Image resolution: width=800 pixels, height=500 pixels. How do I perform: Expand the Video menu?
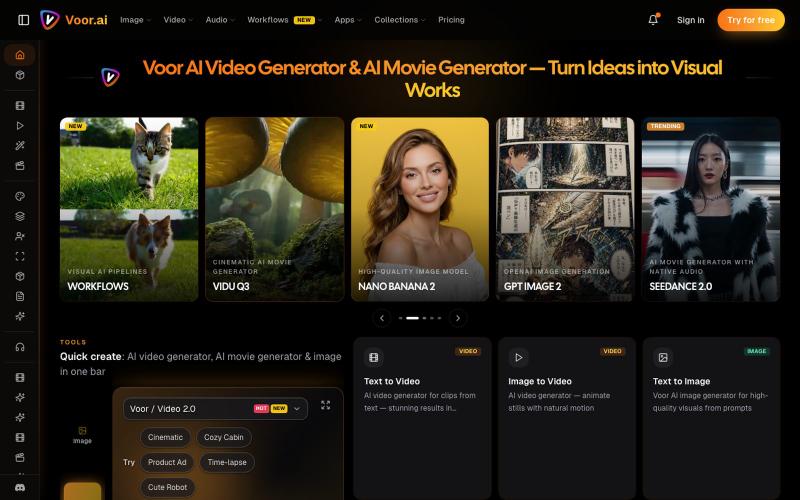tap(178, 20)
